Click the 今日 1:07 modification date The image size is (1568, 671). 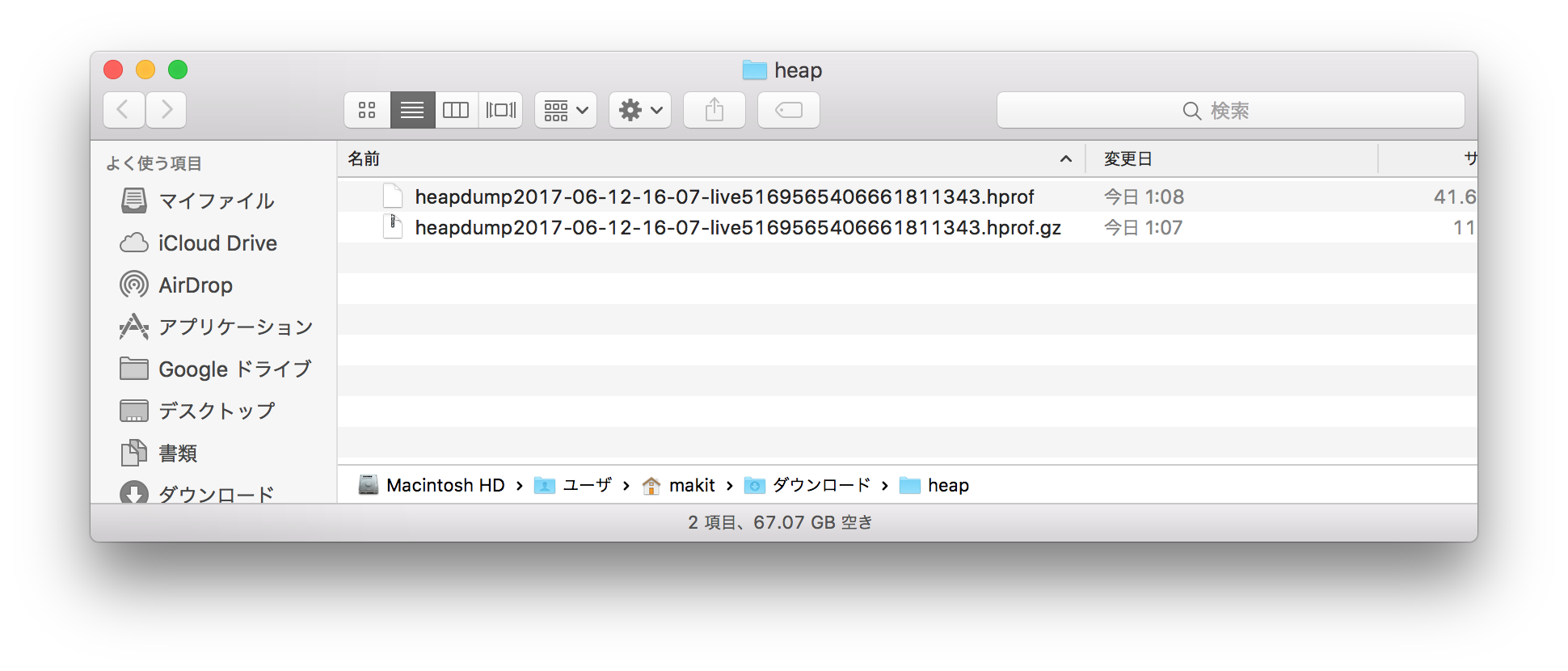(x=1143, y=227)
